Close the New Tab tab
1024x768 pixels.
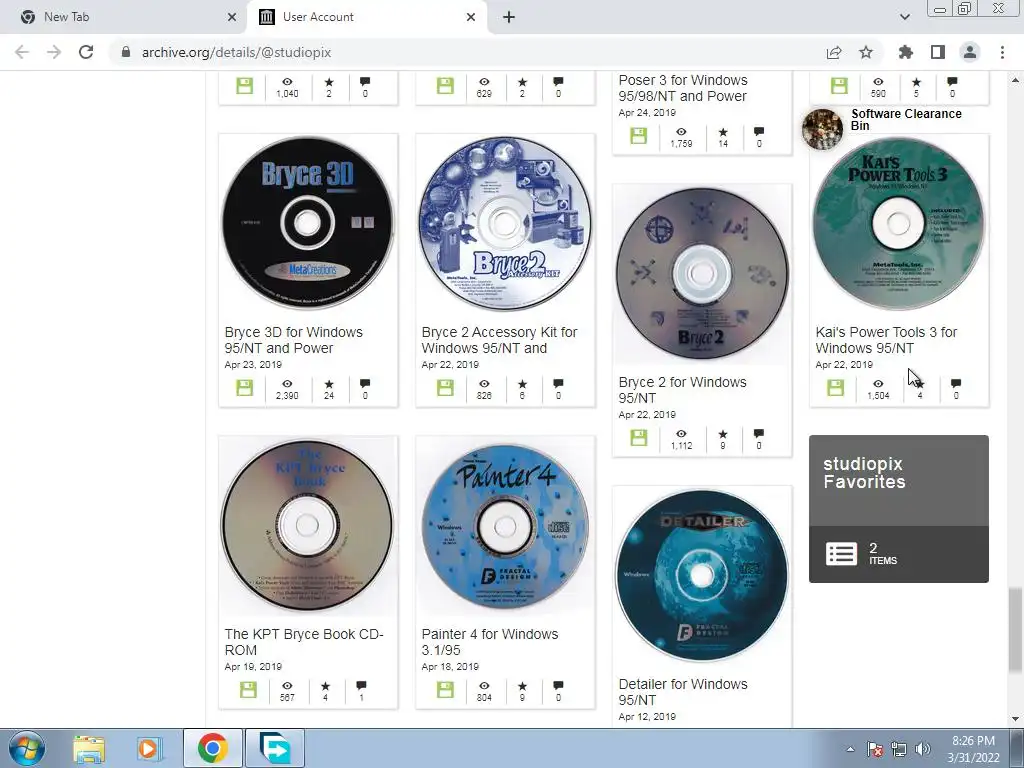click(232, 17)
